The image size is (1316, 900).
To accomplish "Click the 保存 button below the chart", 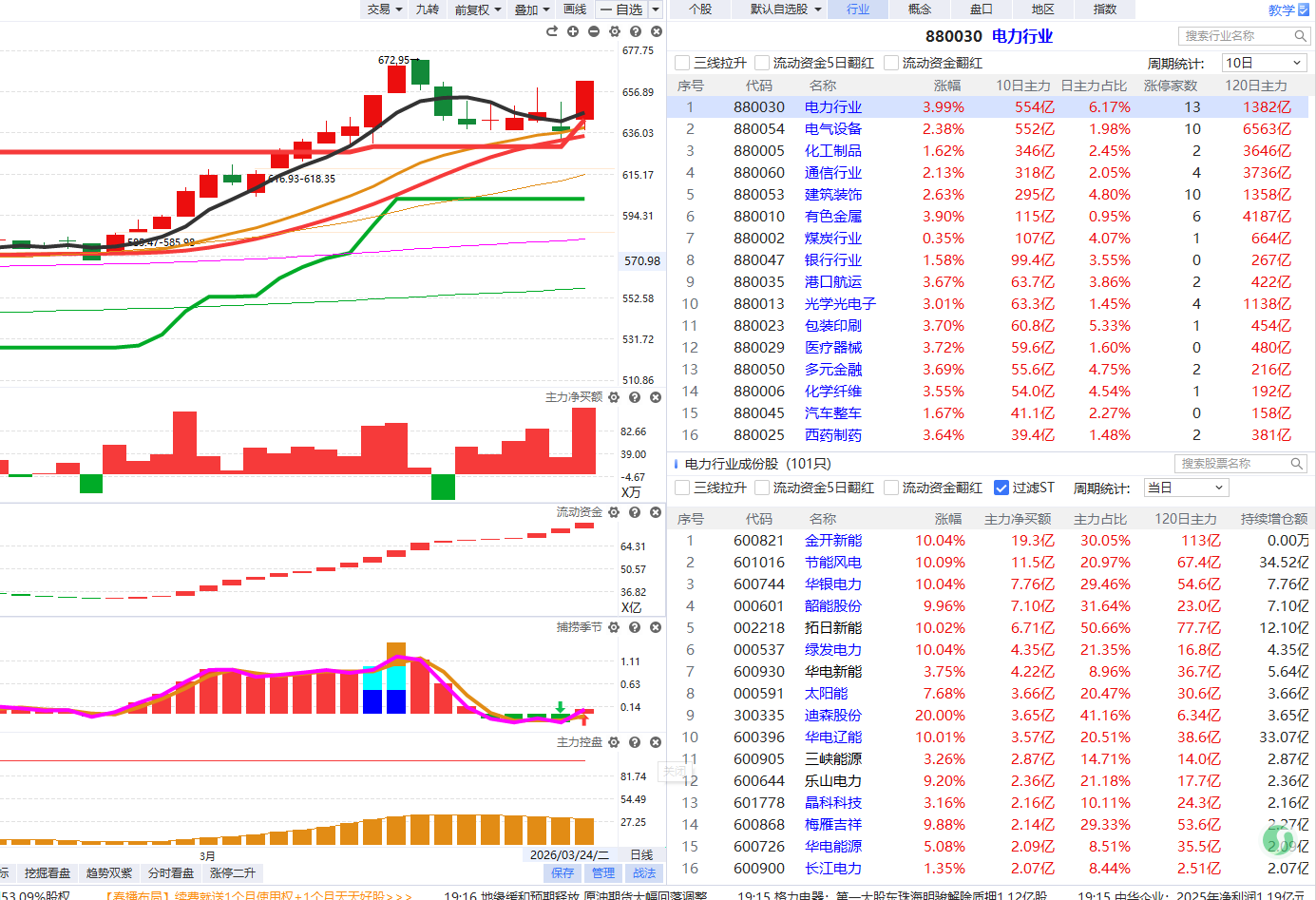I will [563, 872].
